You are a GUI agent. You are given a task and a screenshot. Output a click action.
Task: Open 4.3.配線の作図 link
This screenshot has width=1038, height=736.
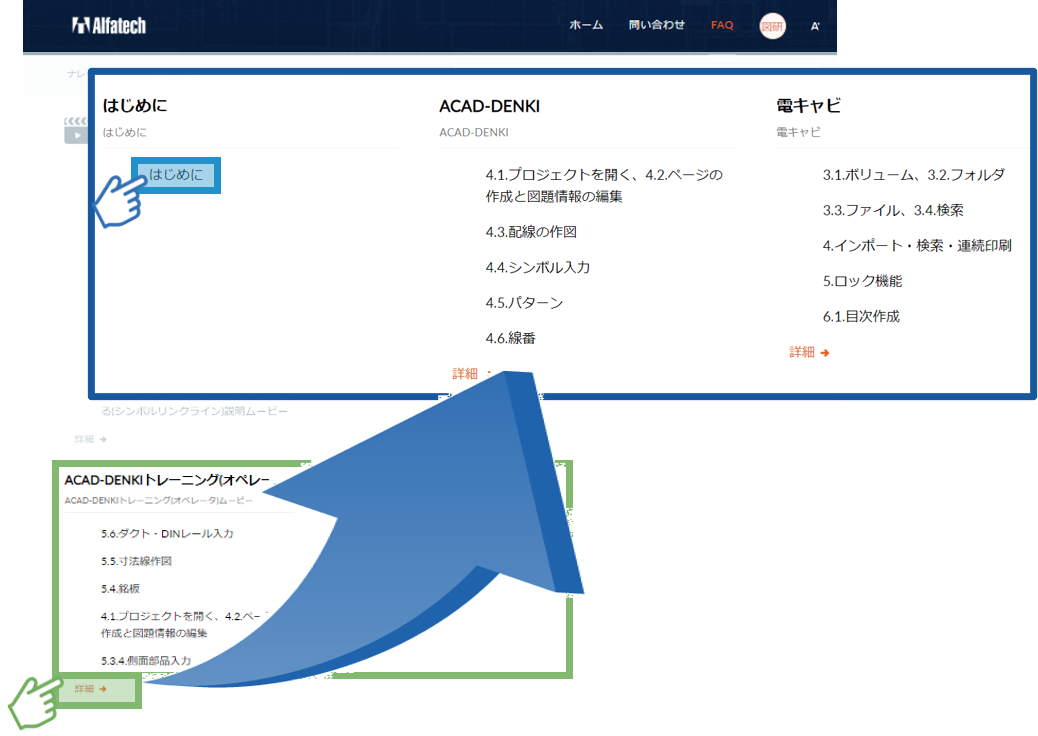coord(531,232)
